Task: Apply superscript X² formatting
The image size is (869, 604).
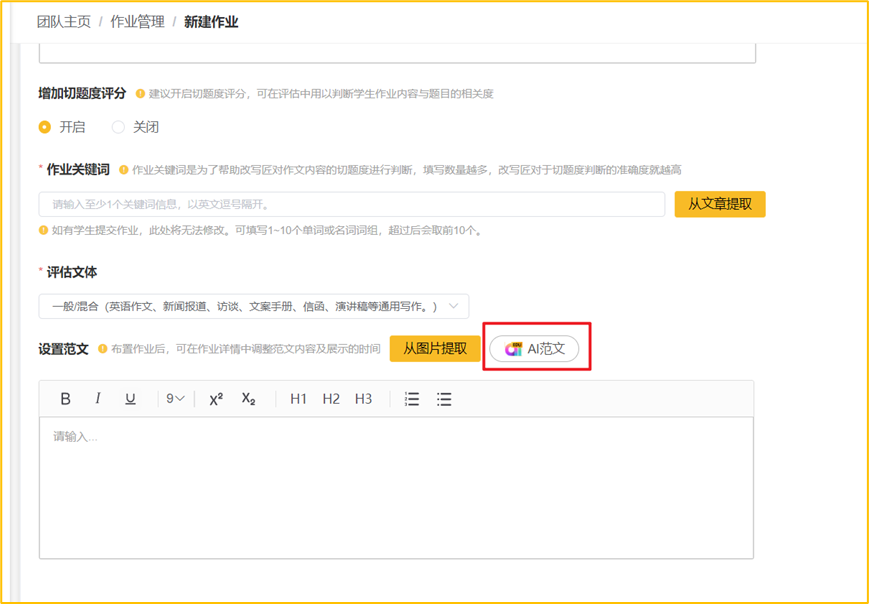Action: click(216, 398)
